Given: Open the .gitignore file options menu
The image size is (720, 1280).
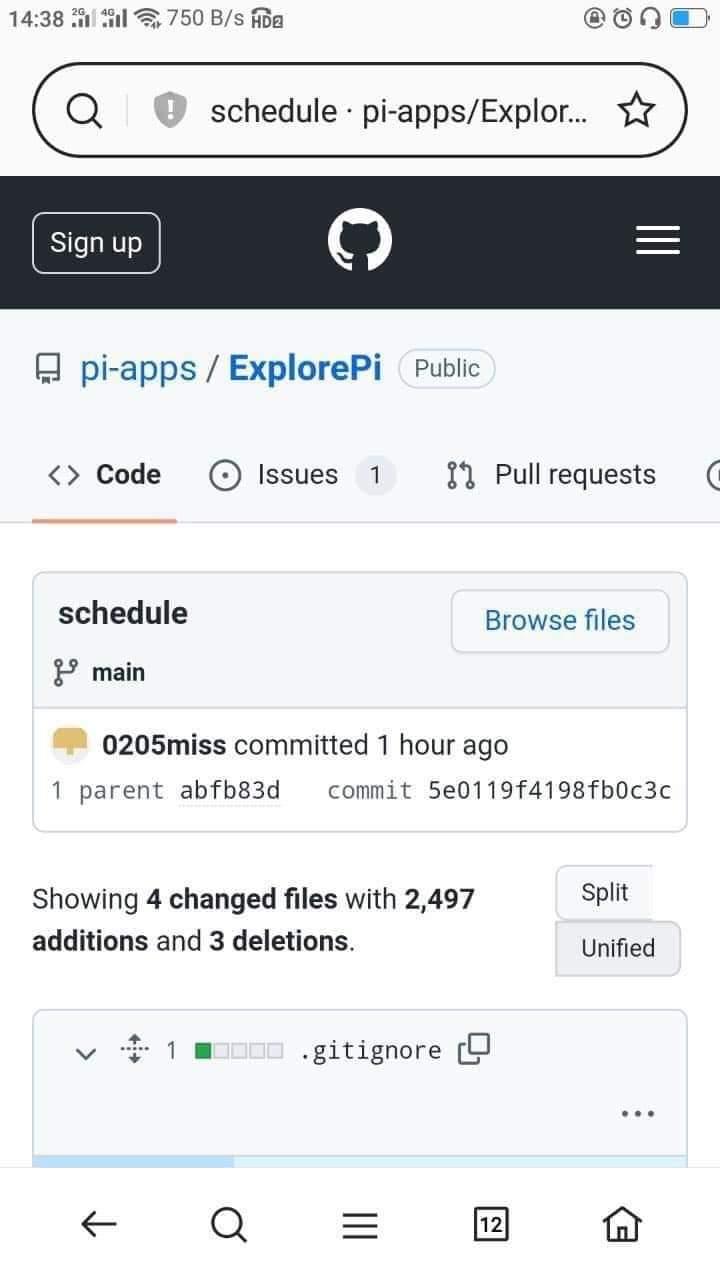Looking at the screenshot, I should click(x=638, y=1113).
